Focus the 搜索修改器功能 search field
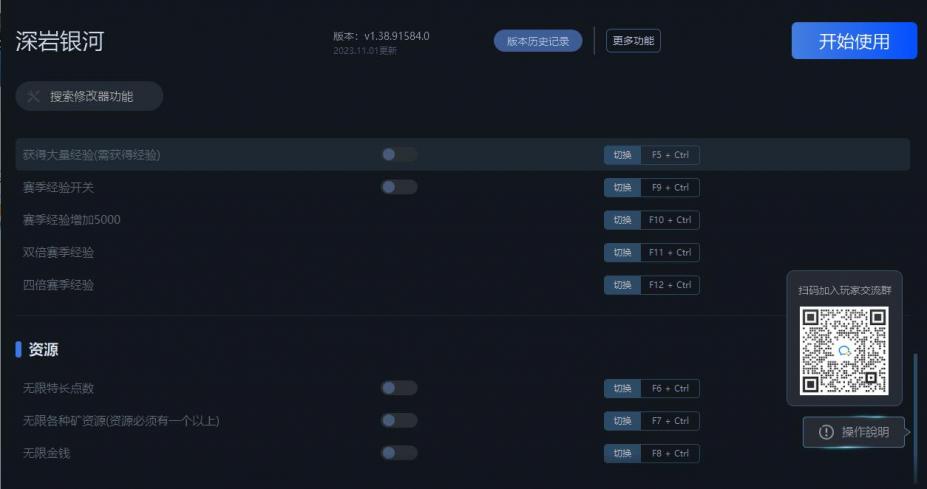Screen dimensions: 927x489 point(92,96)
